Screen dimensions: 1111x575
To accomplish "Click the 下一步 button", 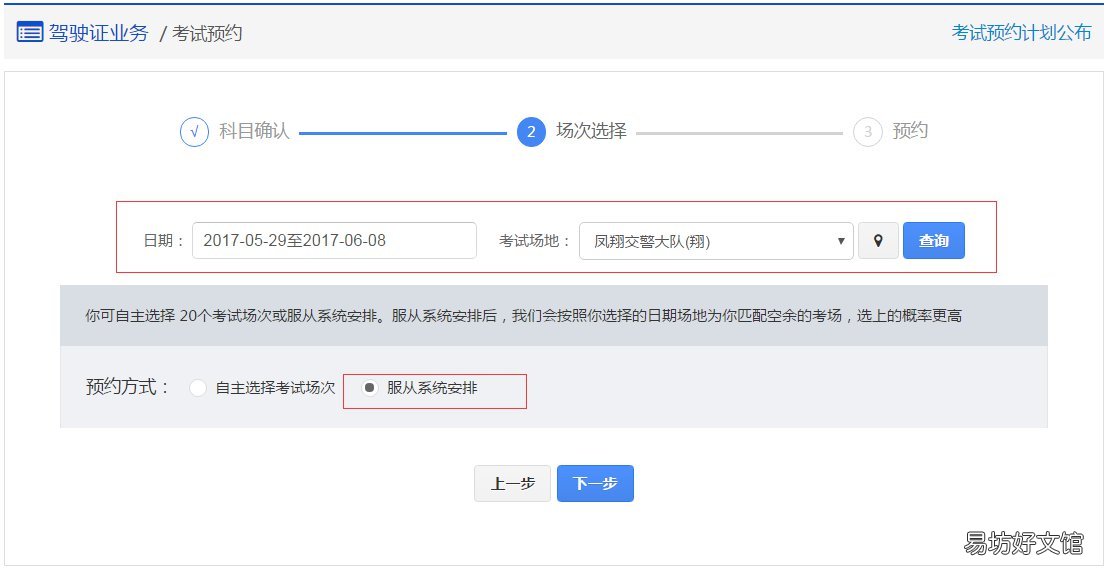I will tap(595, 484).
